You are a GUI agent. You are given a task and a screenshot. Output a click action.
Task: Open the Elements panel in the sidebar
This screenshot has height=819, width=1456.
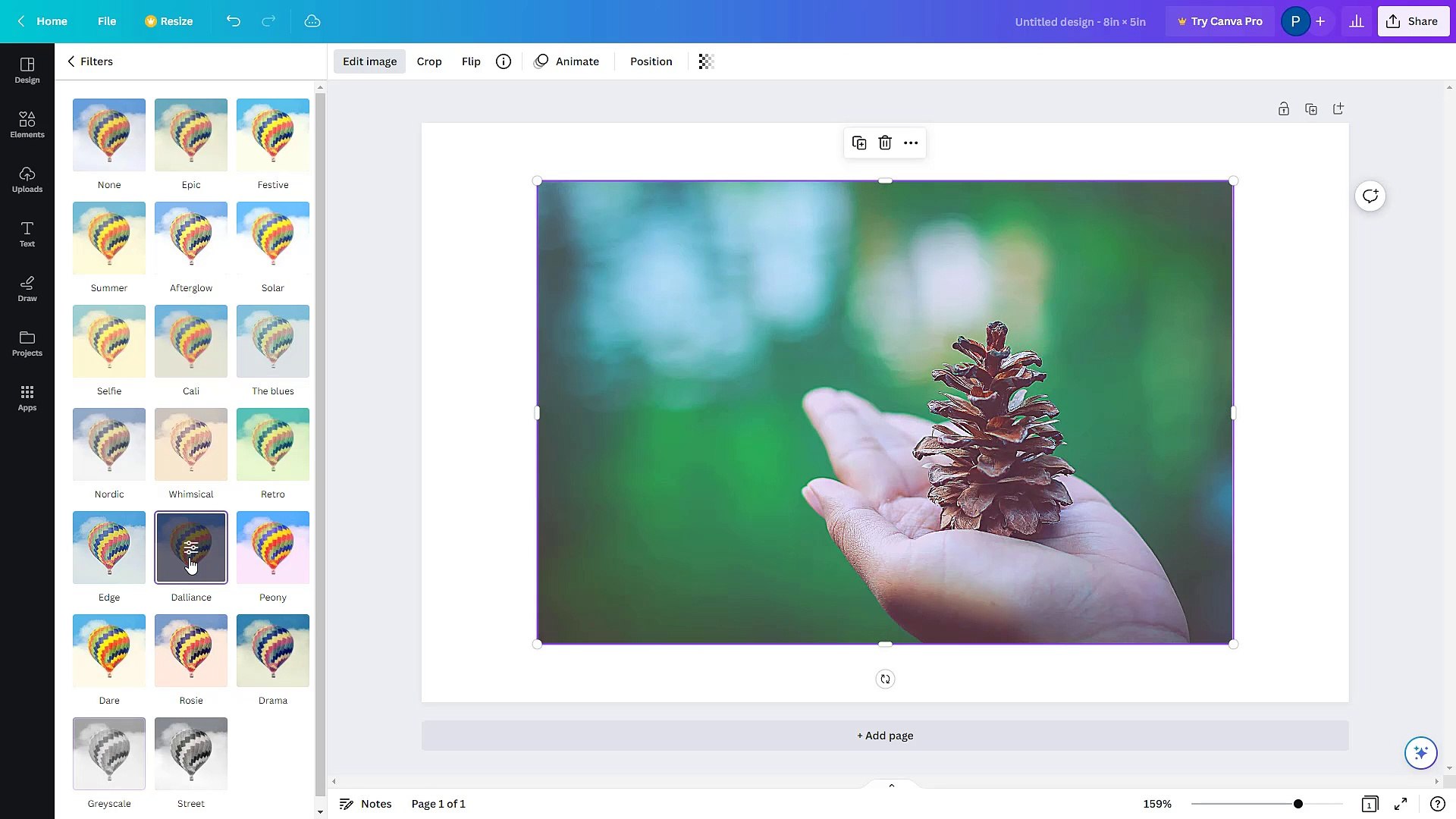pyautogui.click(x=27, y=124)
